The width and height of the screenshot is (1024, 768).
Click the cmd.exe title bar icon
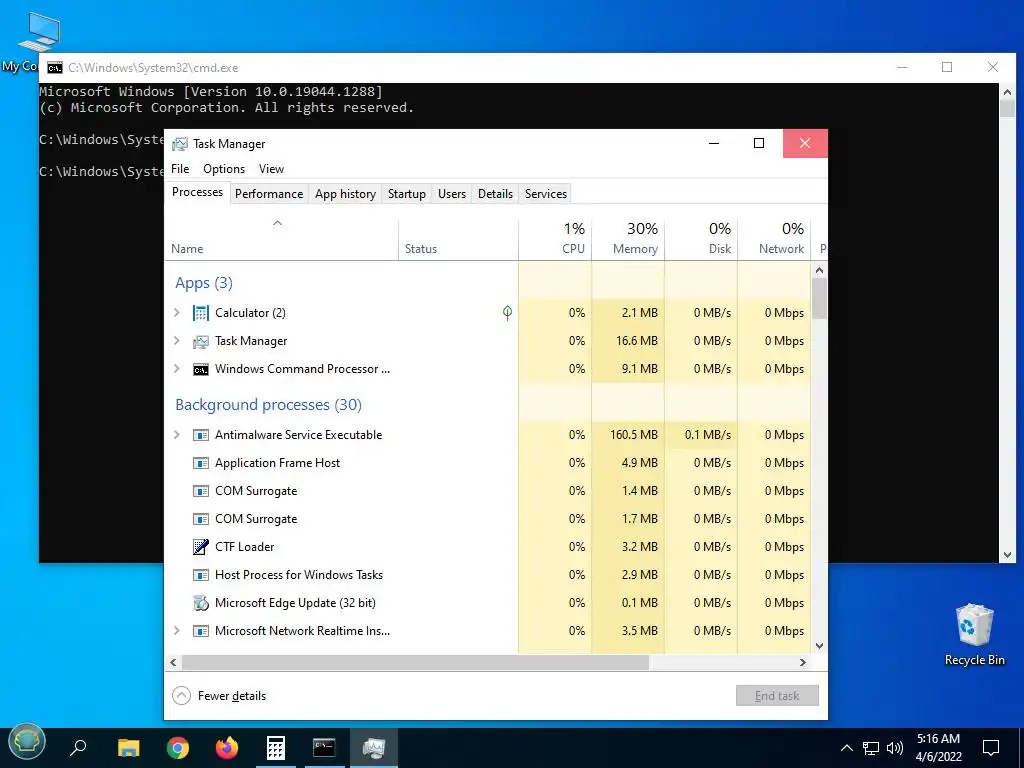coord(55,68)
